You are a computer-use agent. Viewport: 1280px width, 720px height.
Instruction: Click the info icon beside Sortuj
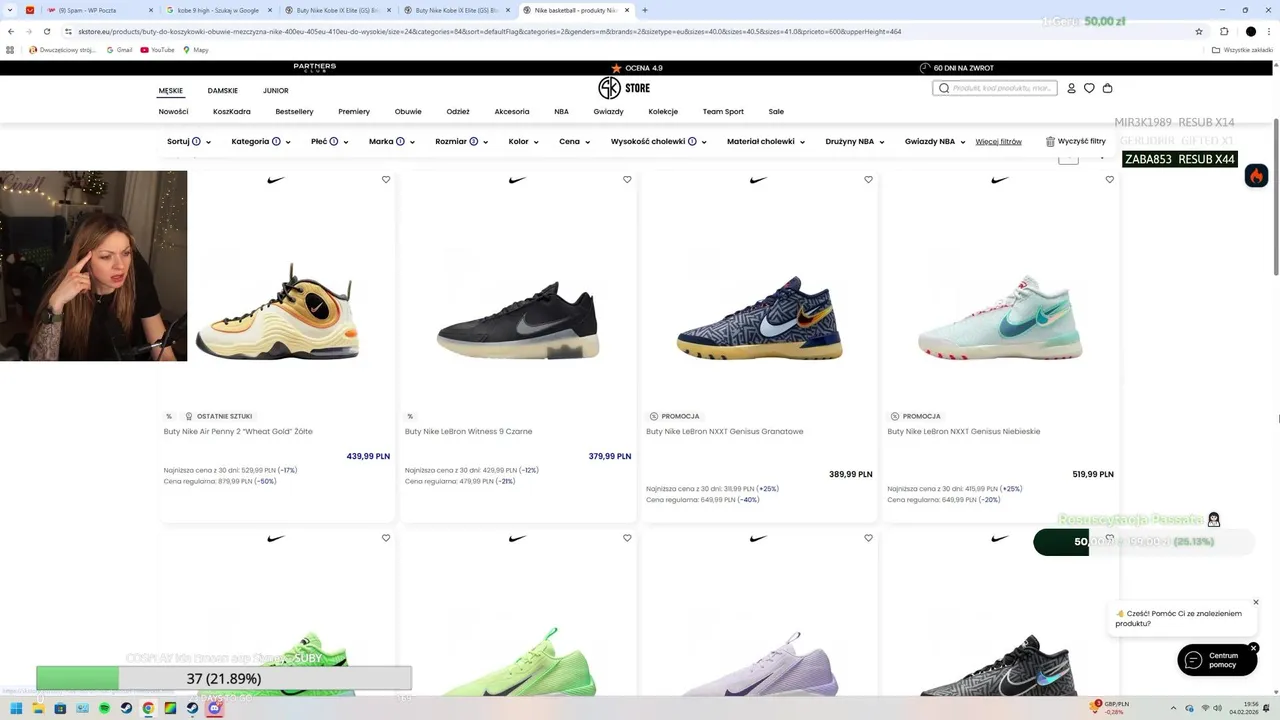click(196, 142)
